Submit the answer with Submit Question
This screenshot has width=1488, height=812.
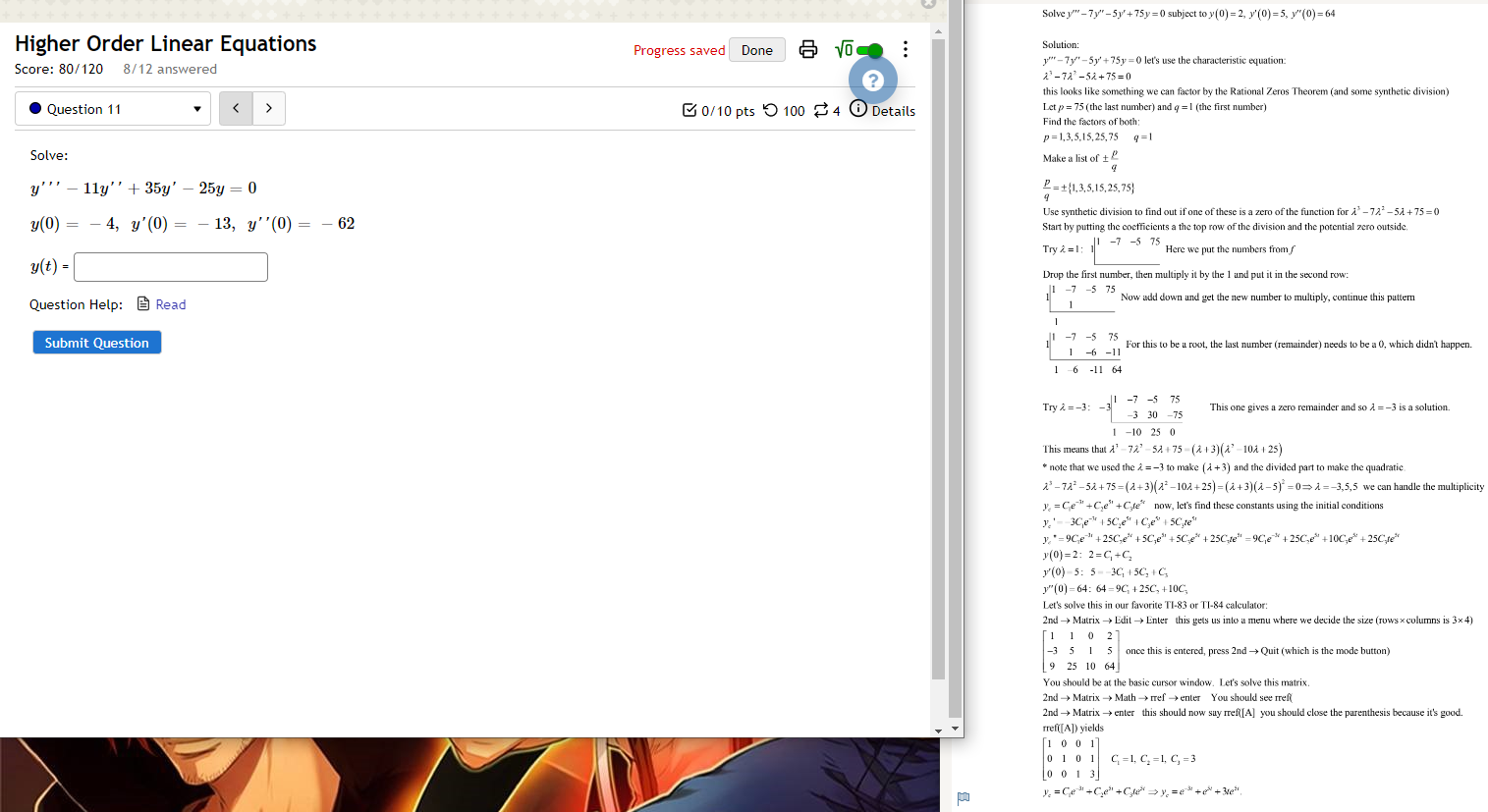click(x=97, y=342)
